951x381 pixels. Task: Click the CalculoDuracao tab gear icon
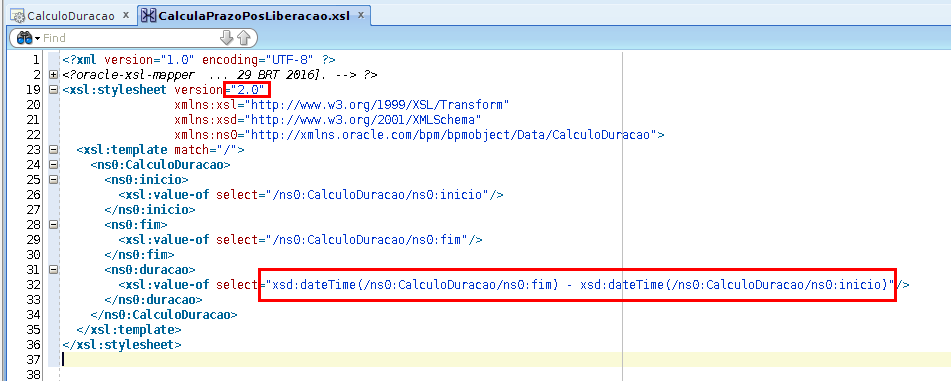click(x=18, y=16)
